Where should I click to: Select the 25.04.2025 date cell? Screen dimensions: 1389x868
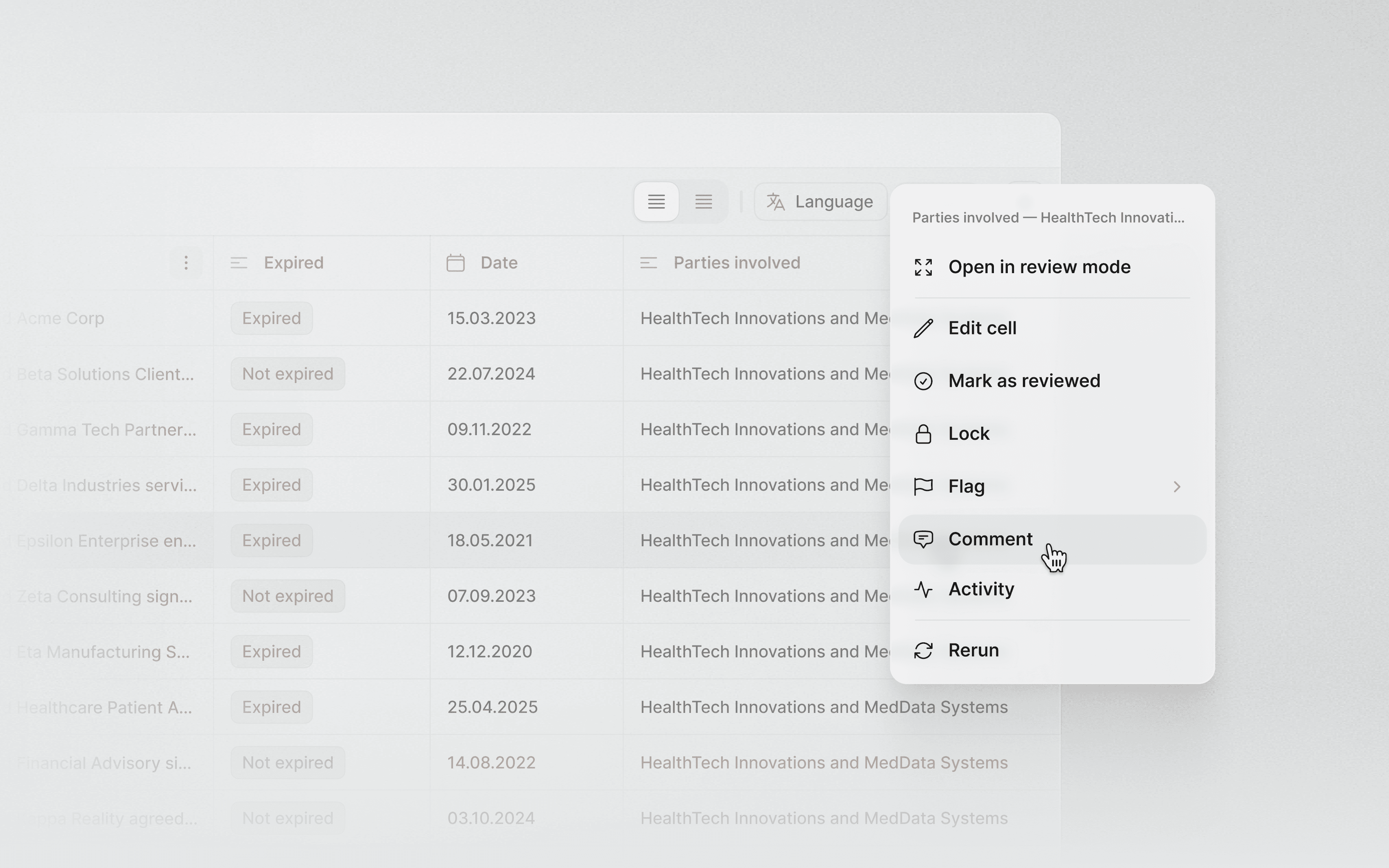pos(492,707)
